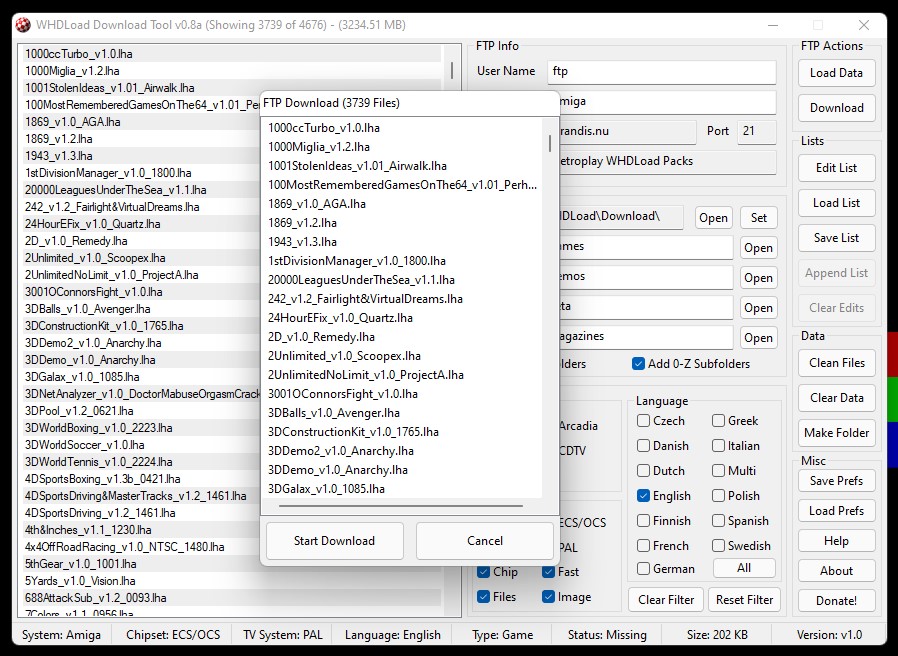Tick the Swedish language checkbox

[718, 545]
